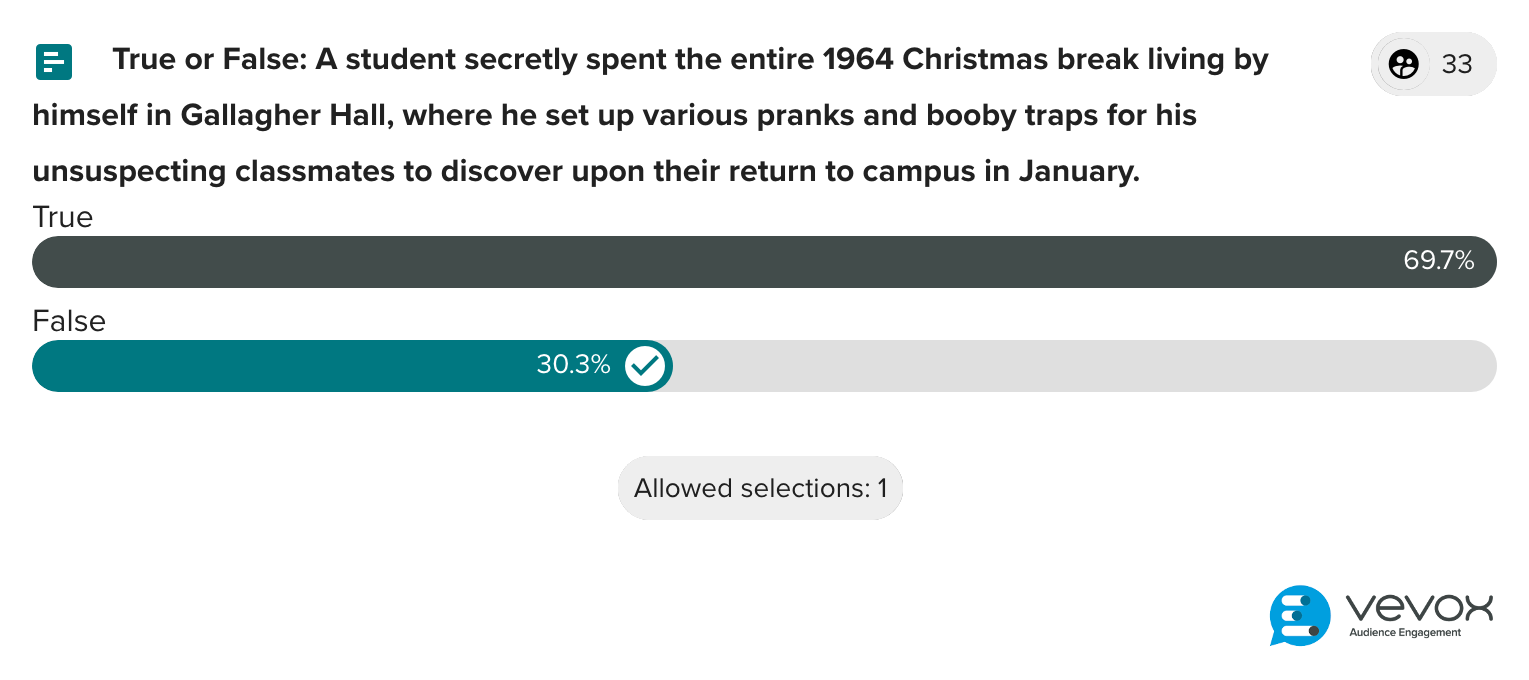Click the word "January" in the question
Screen dimensions: 1529x680
[1078, 172]
